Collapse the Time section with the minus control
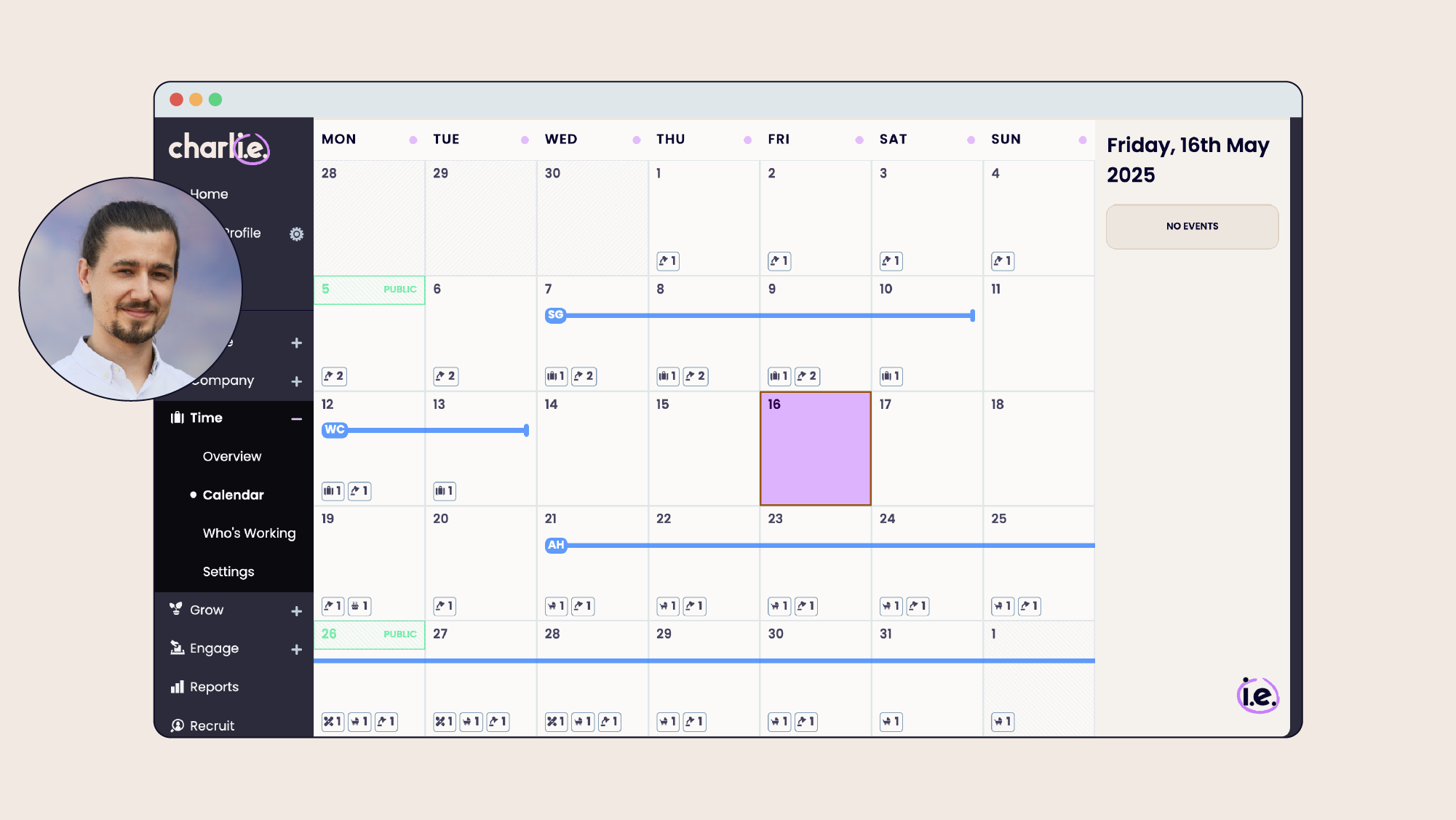This screenshot has height=820, width=1456. click(296, 418)
